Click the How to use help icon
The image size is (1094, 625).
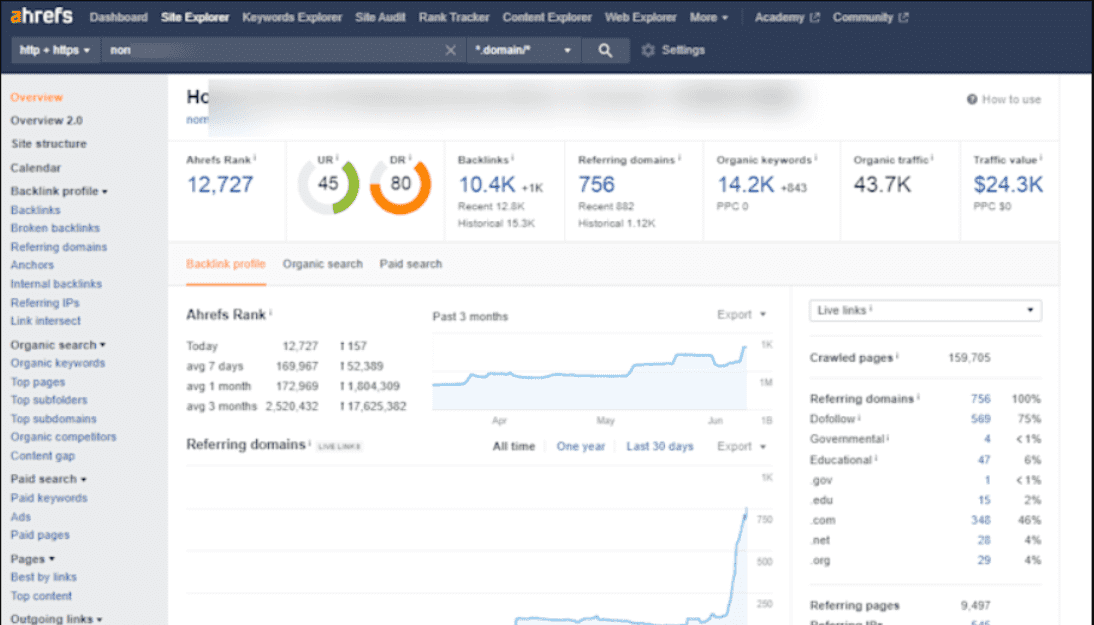click(x=972, y=100)
